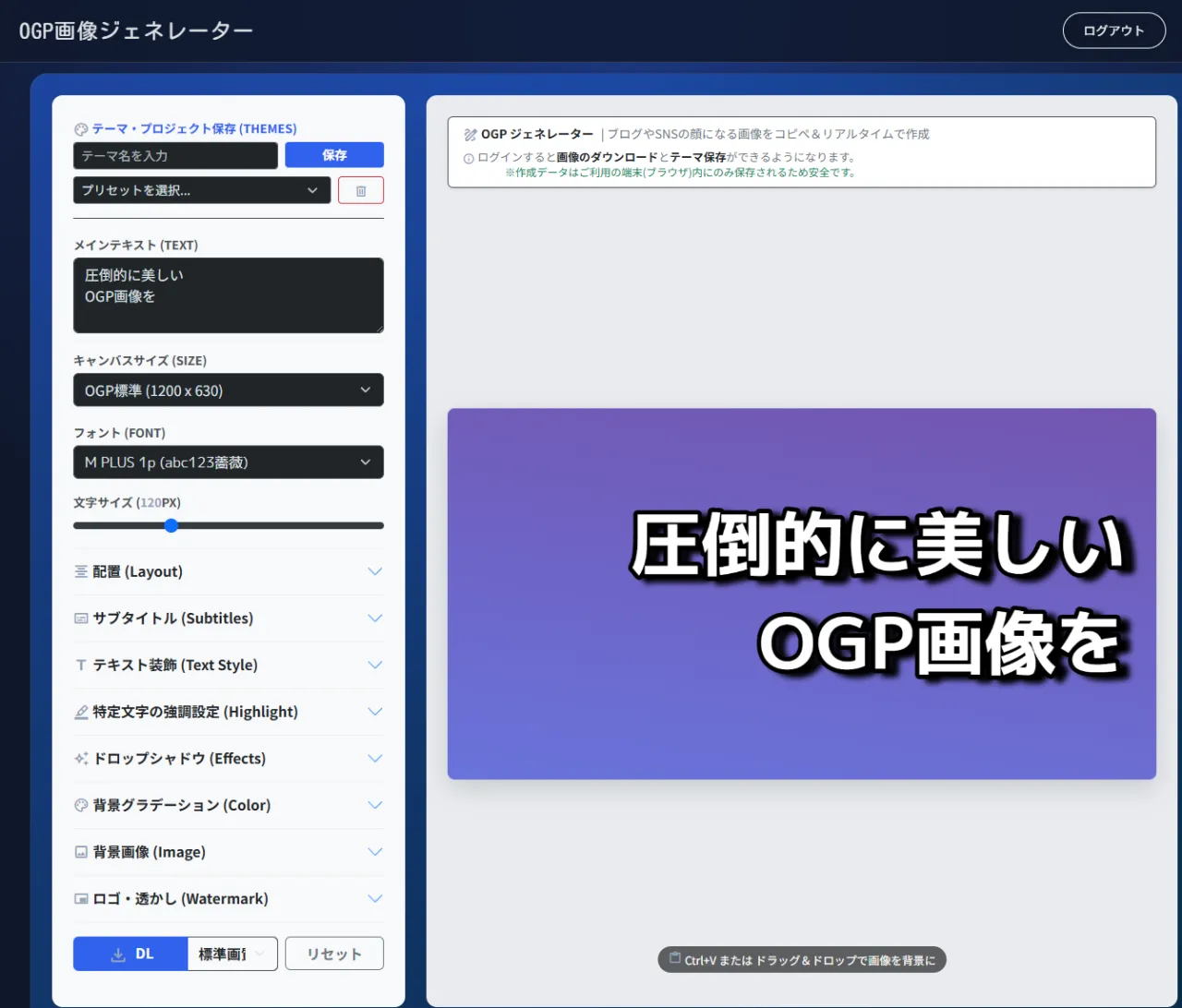1182x1008 pixels.
Task: Open the M PLUS 1p font dropdown
Action: pos(228,462)
